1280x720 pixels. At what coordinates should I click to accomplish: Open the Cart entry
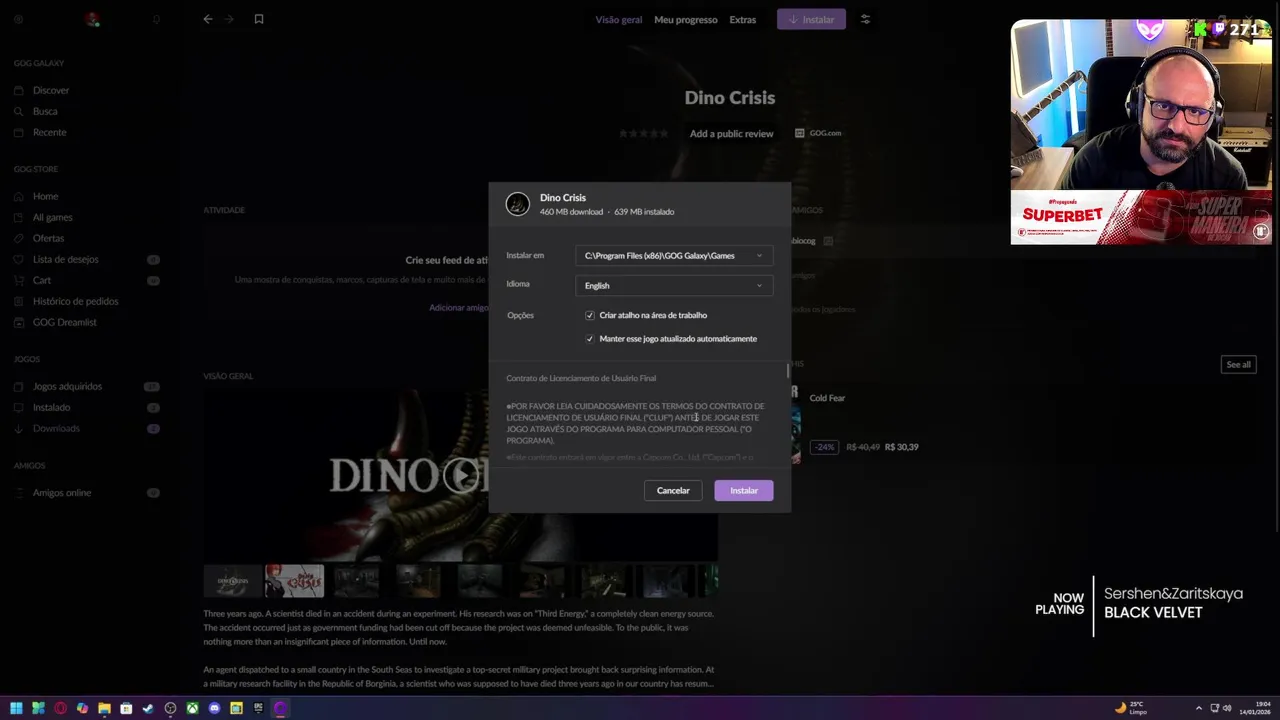[x=42, y=280]
